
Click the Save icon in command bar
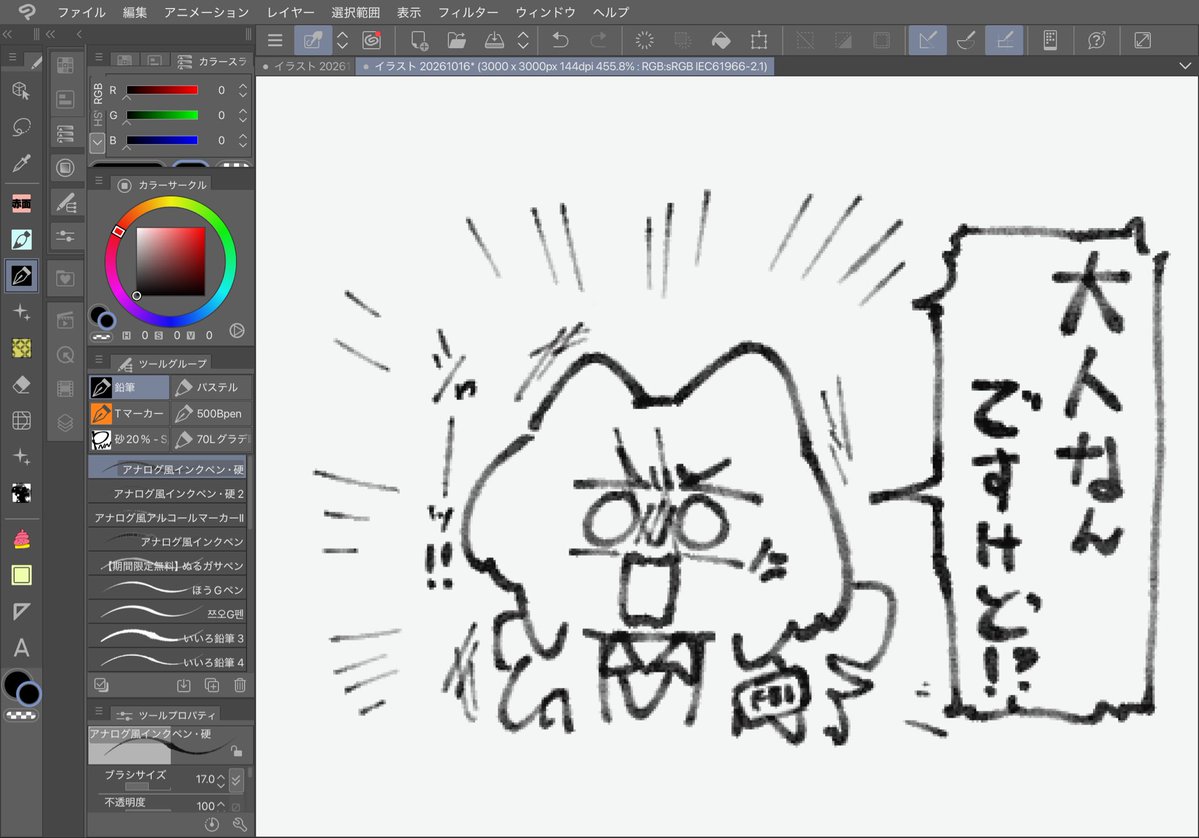(x=494, y=40)
